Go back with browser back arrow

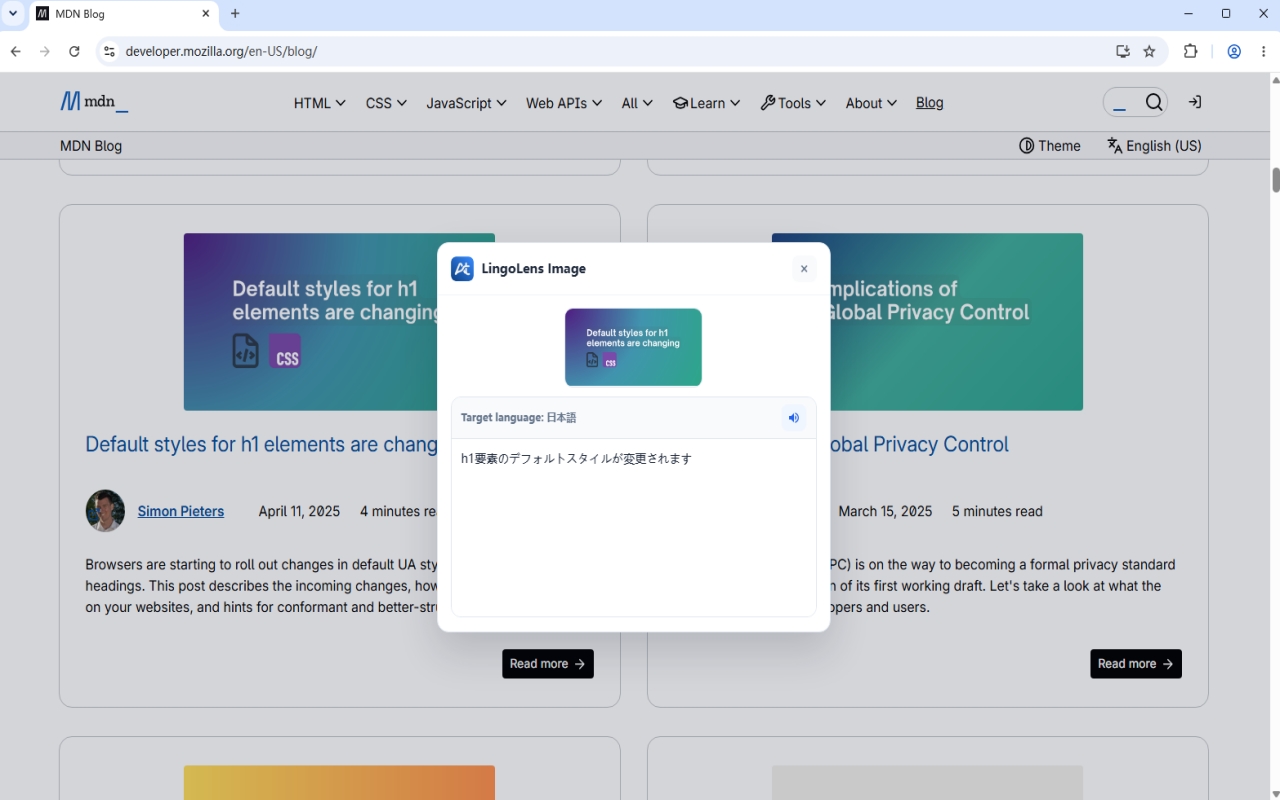[x=15, y=51]
